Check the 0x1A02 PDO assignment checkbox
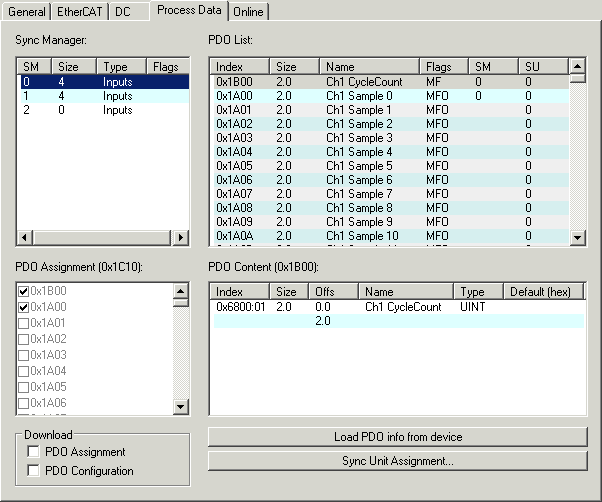Image resolution: width=602 pixels, height=502 pixels. pos(23,339)
